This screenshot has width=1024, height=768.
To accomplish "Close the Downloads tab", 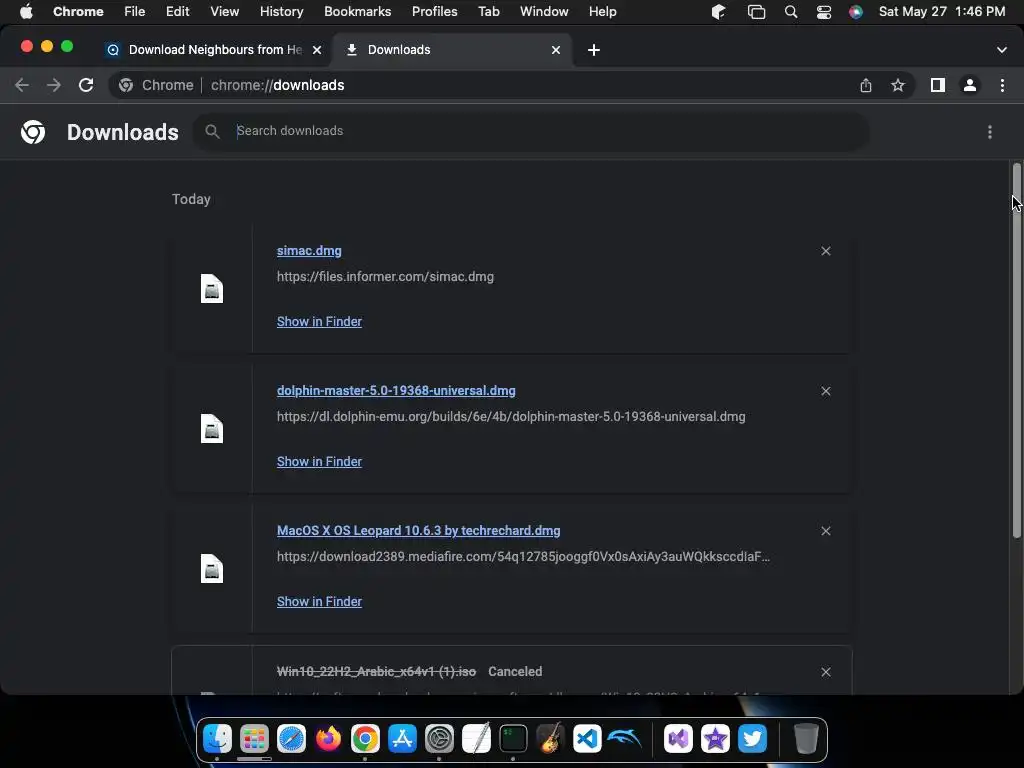I will tap(556, 50).
